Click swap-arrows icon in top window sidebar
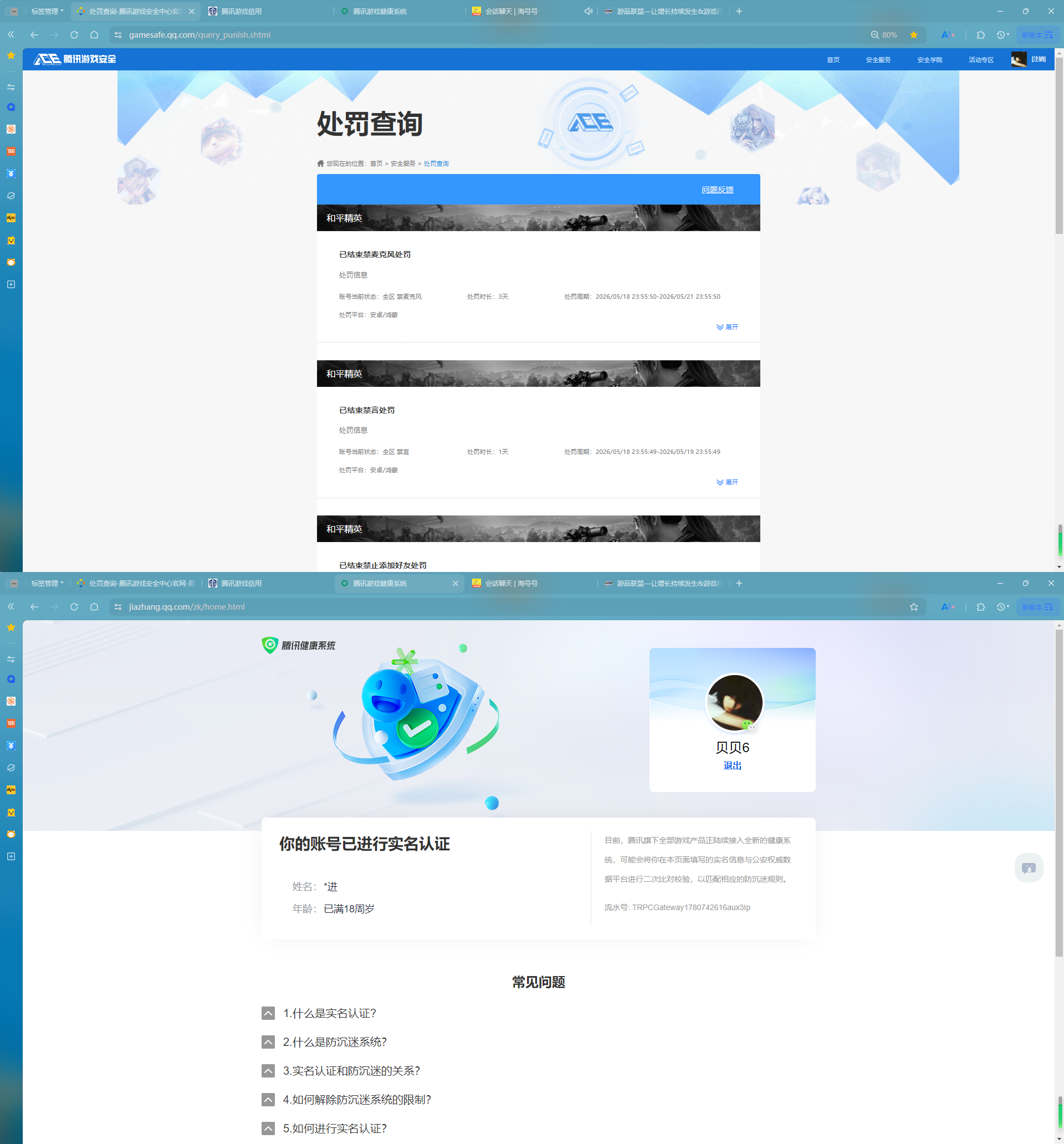This screenshot has height=1144, width=1064. point(11,87)
